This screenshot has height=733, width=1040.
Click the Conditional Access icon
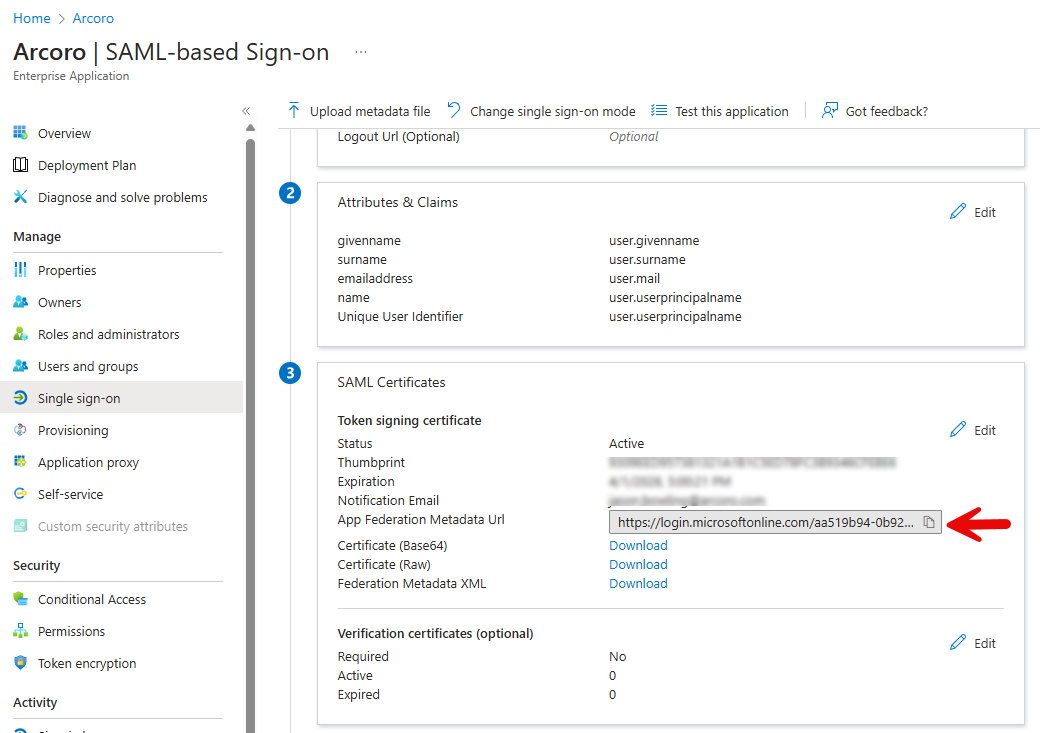[21, 598]
